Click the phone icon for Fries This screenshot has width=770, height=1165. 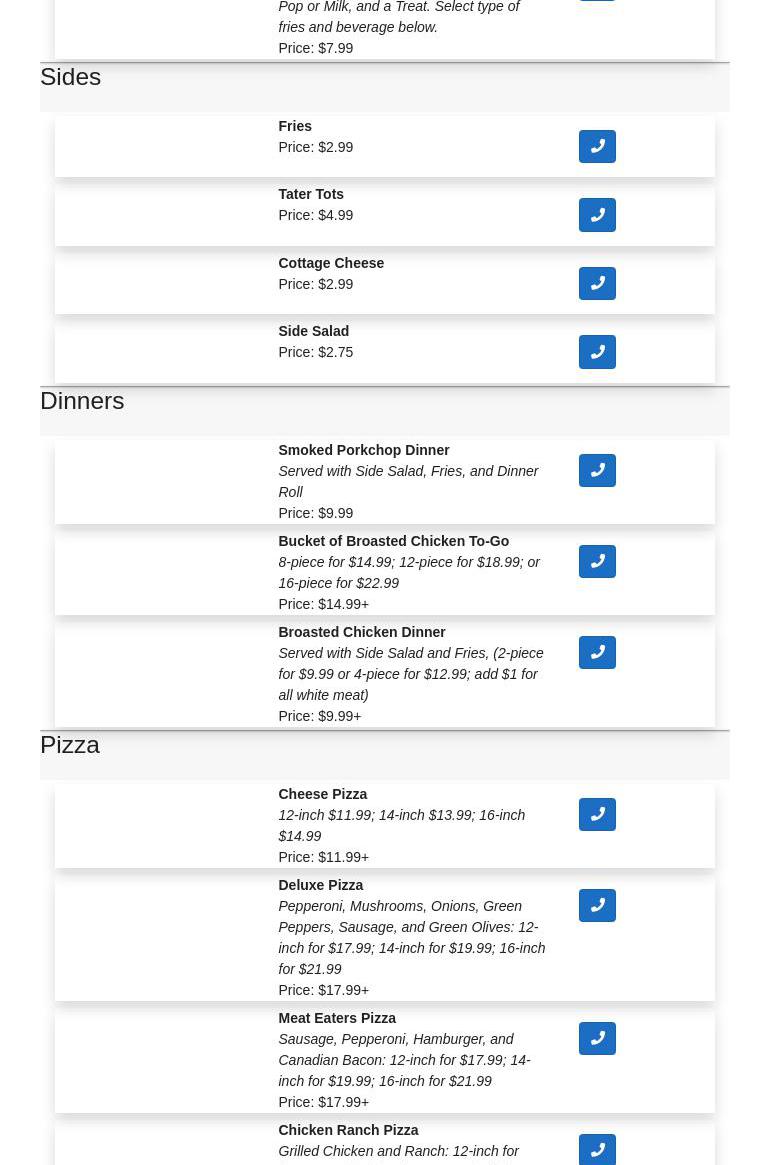[x=597, y=147]
